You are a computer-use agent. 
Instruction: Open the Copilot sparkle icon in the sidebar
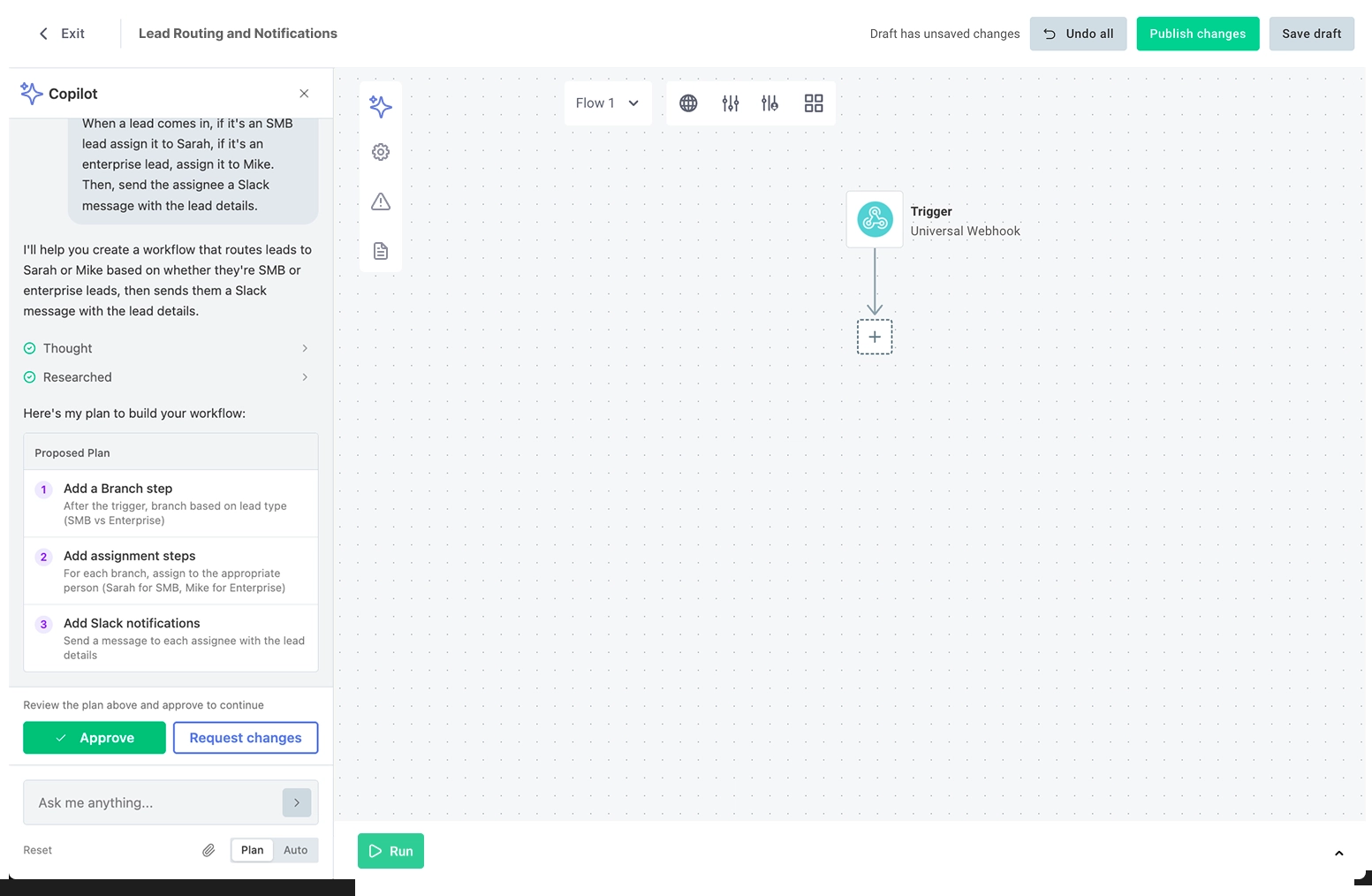pyautogui.click(x=381, y=106)
